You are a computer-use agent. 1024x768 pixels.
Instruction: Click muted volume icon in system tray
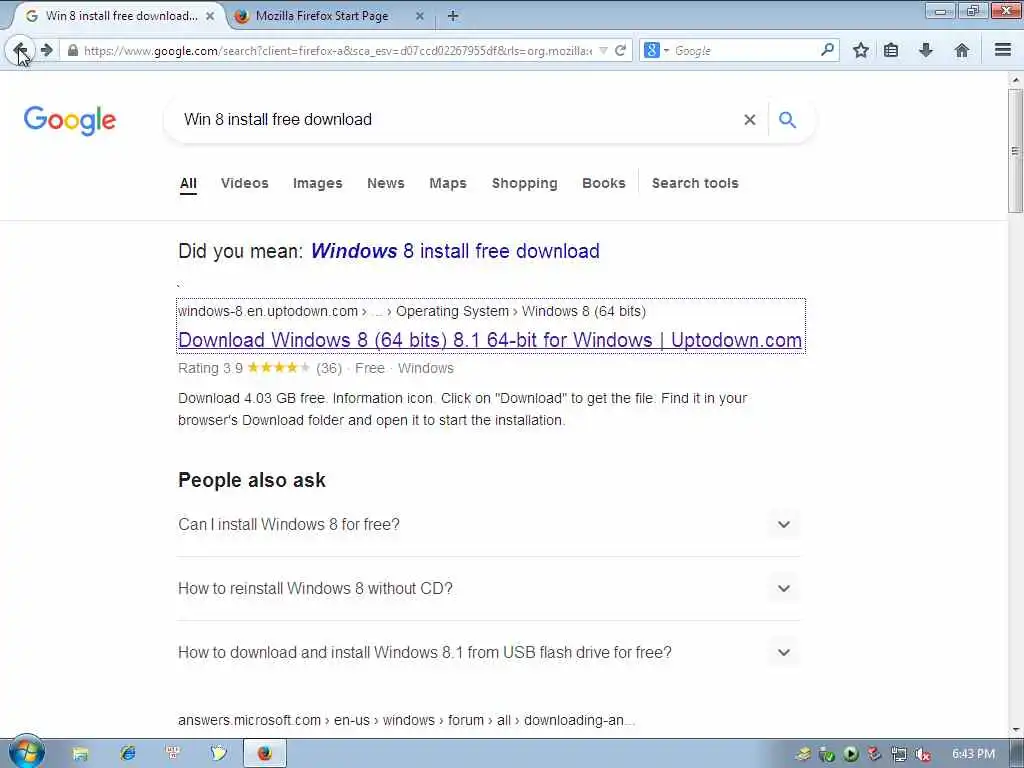pyautogui.click(x=922, y=754)
